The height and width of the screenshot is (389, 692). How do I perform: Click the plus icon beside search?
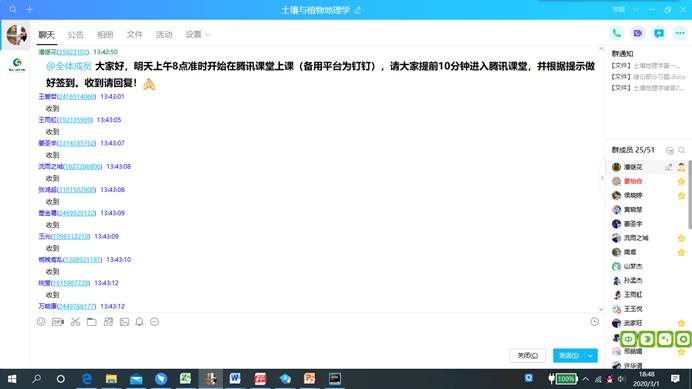[30, 9]
